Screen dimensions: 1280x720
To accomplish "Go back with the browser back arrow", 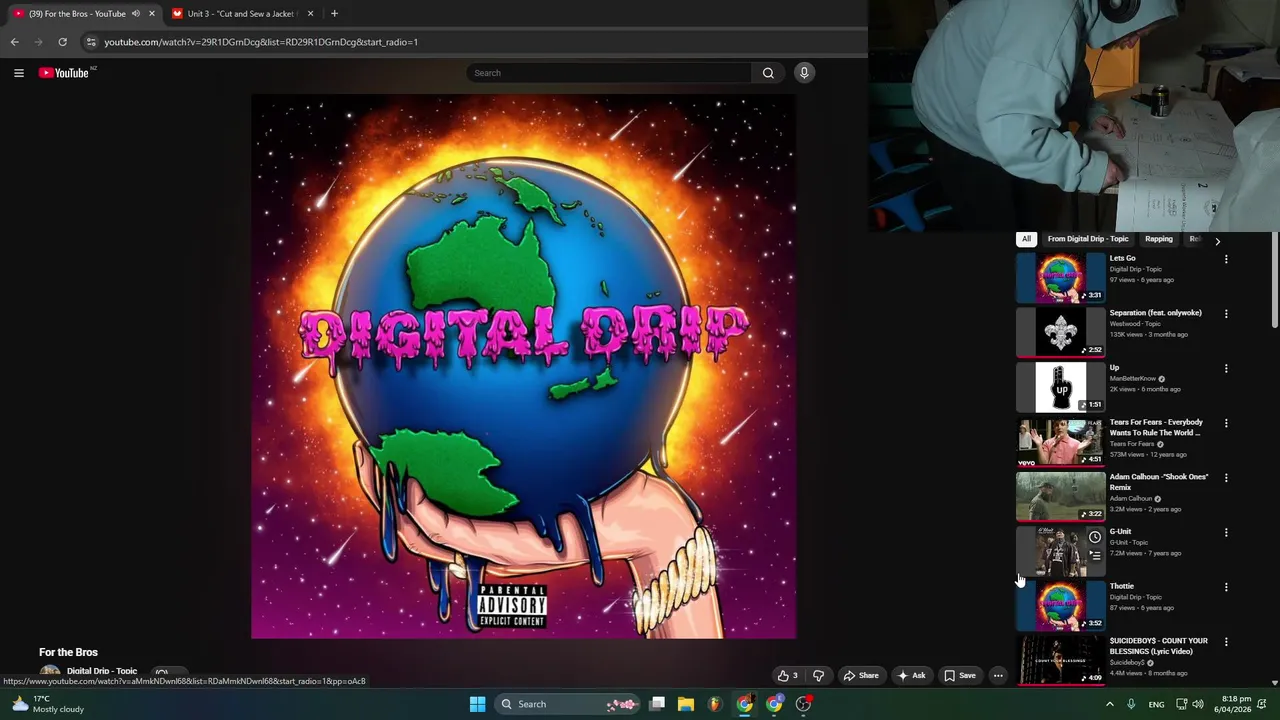I will (x=14, y=42).
